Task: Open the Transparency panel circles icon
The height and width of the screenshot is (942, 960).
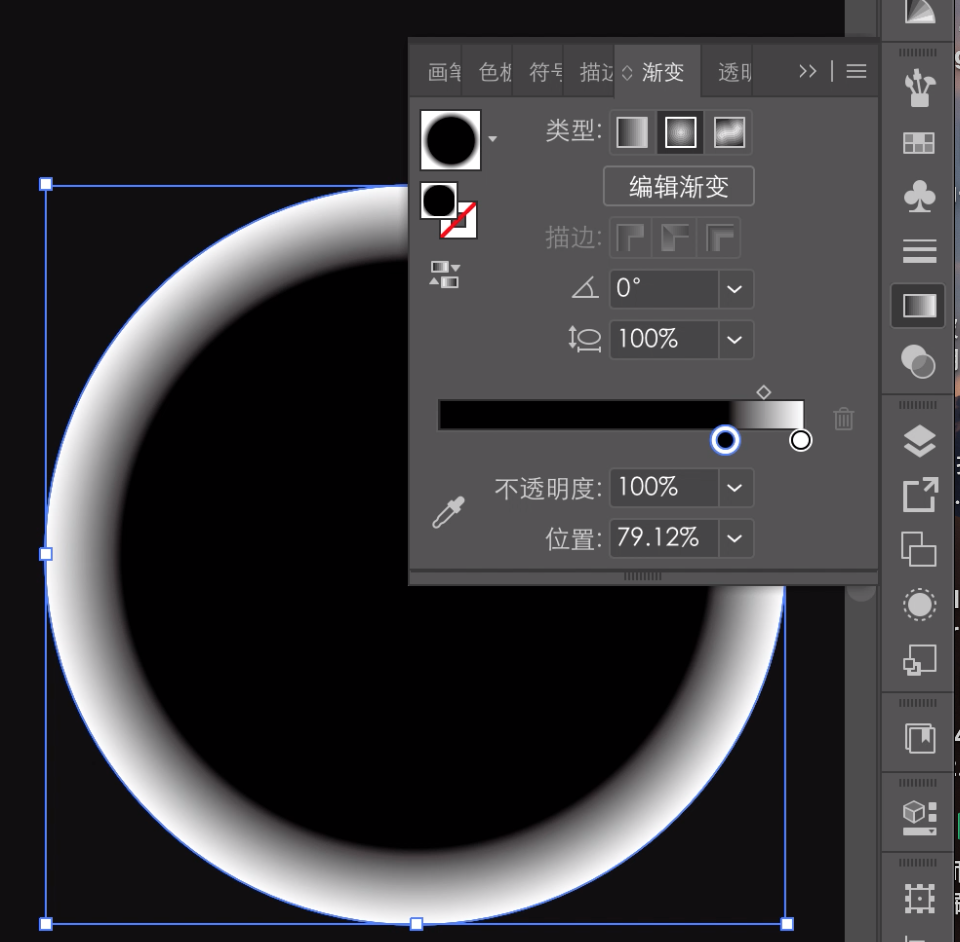Action: (918, 361)
